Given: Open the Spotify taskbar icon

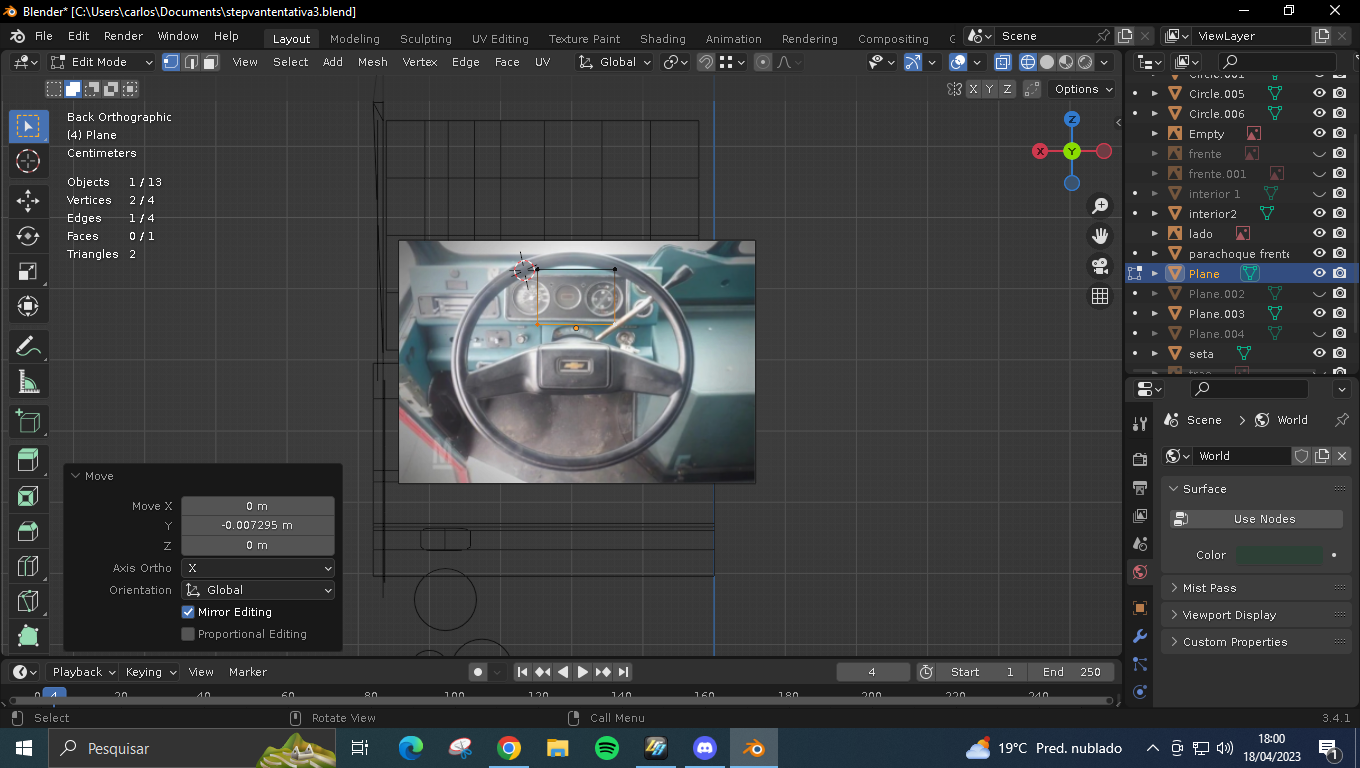Looking at the screenshot, I should [606, 748].
